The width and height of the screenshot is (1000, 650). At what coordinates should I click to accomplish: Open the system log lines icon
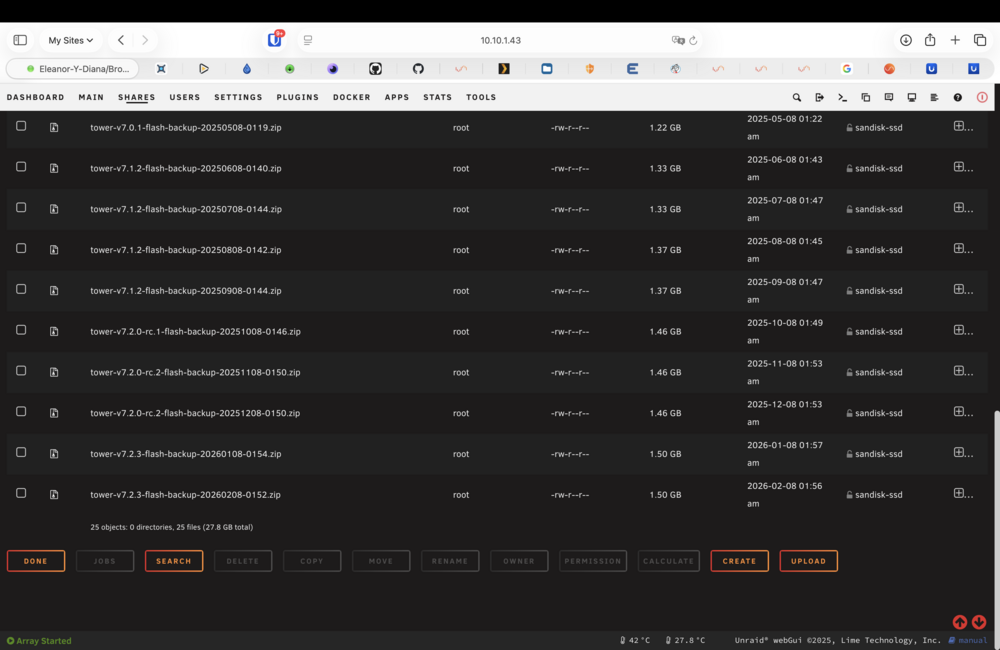(x=934, y=98)
